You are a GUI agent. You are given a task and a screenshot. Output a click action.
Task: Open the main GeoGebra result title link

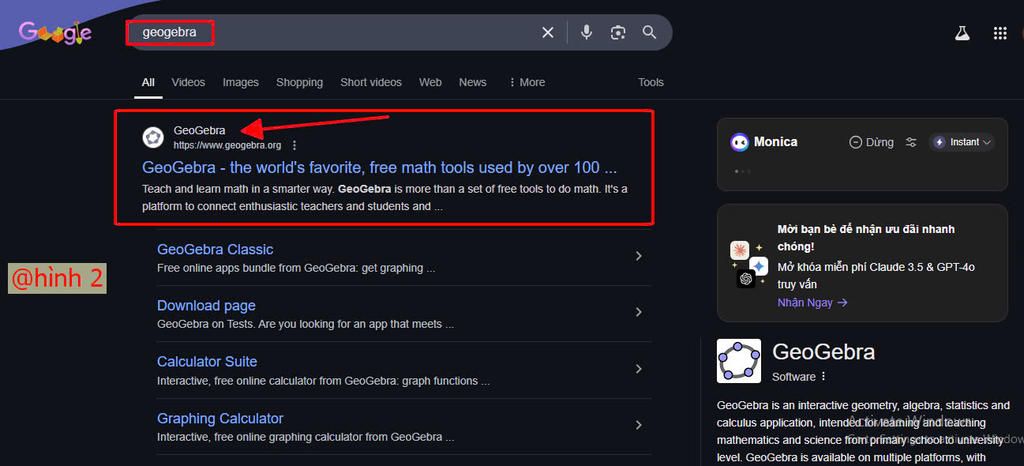pos(379,168)
